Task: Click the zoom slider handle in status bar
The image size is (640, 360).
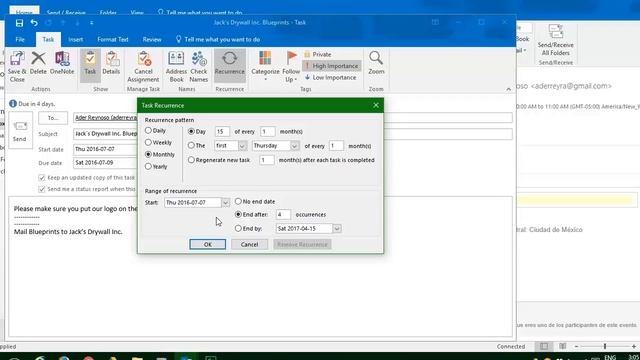Action: [x=605, y=346]
